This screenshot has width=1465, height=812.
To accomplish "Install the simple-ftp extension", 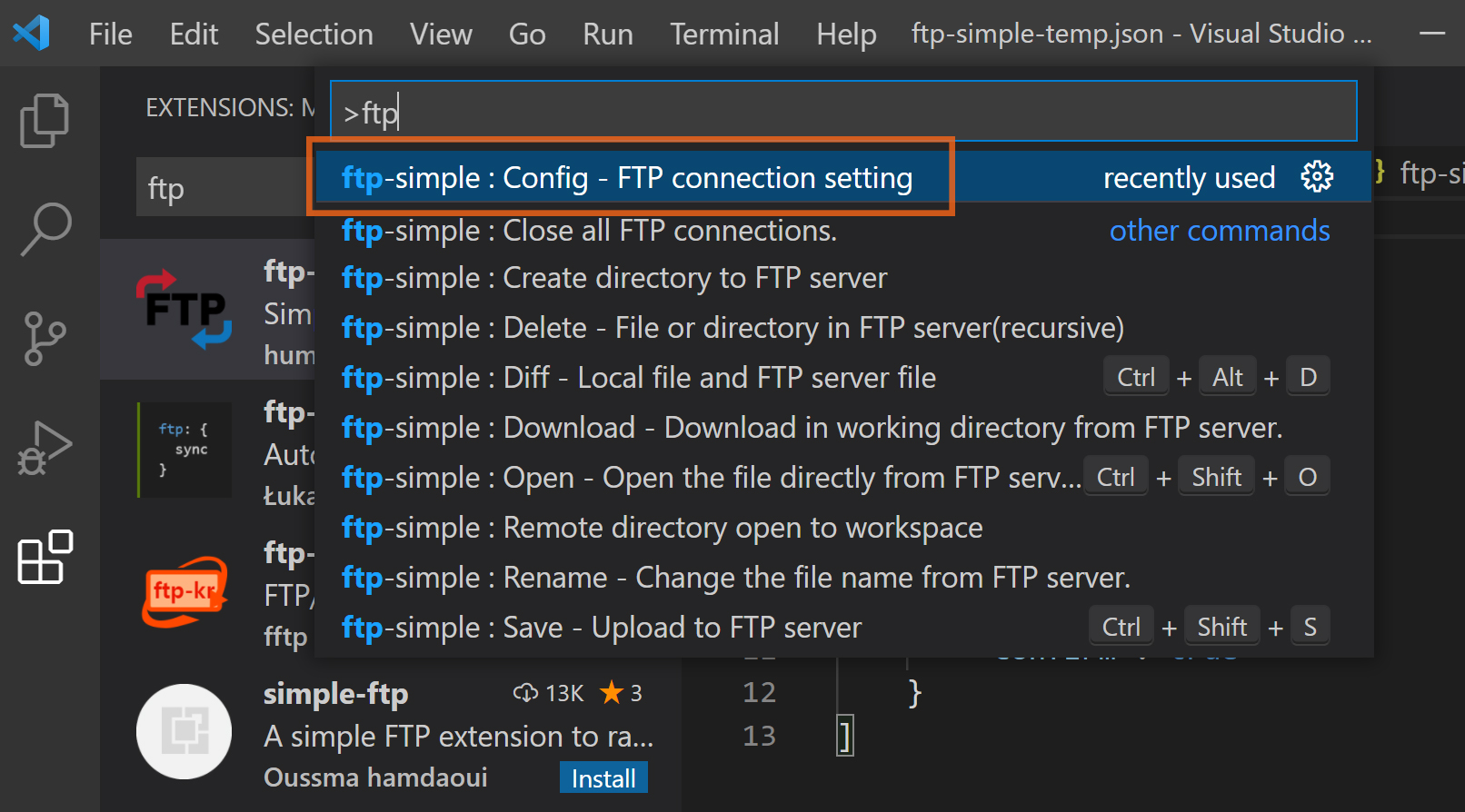I will (x=603, y=778).
